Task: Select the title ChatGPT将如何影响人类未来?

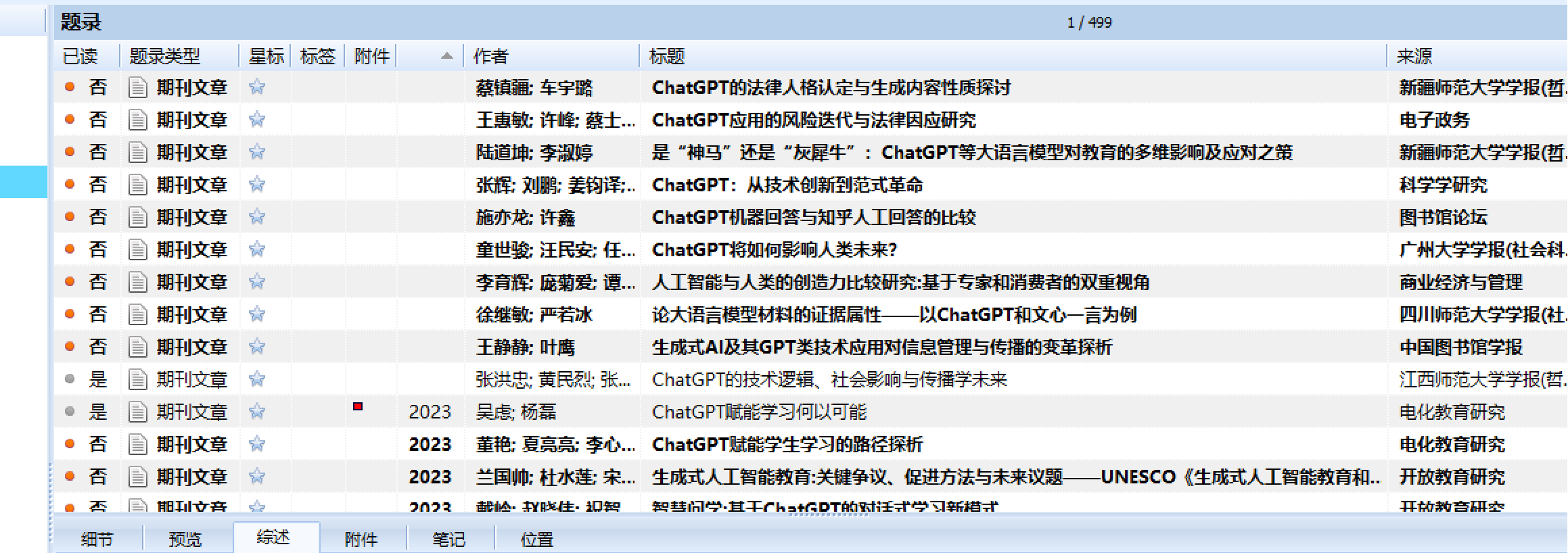Action: pos(775,249)
